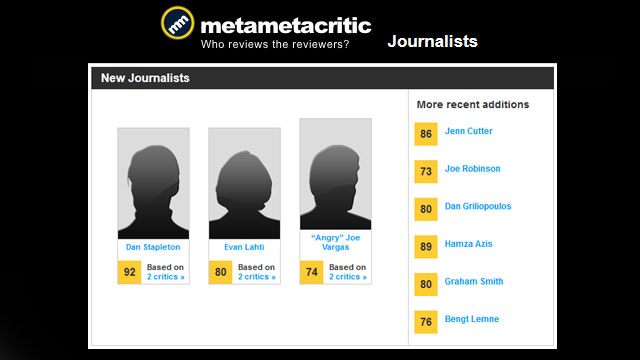Open "2 critics »" under Dan Stapleton

pyautogui.click(x=166, y=277)
